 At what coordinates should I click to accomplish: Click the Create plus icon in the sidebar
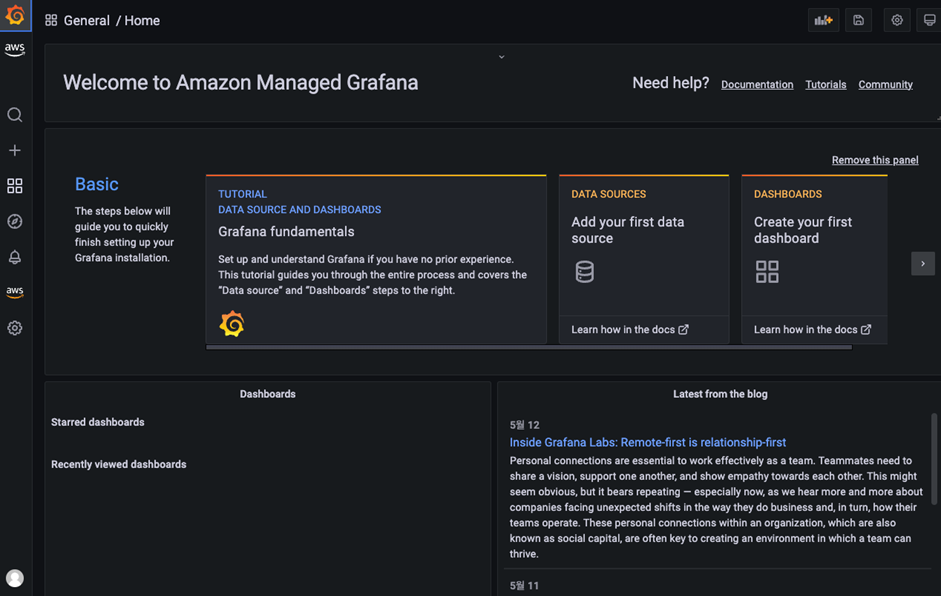(15, 150)
